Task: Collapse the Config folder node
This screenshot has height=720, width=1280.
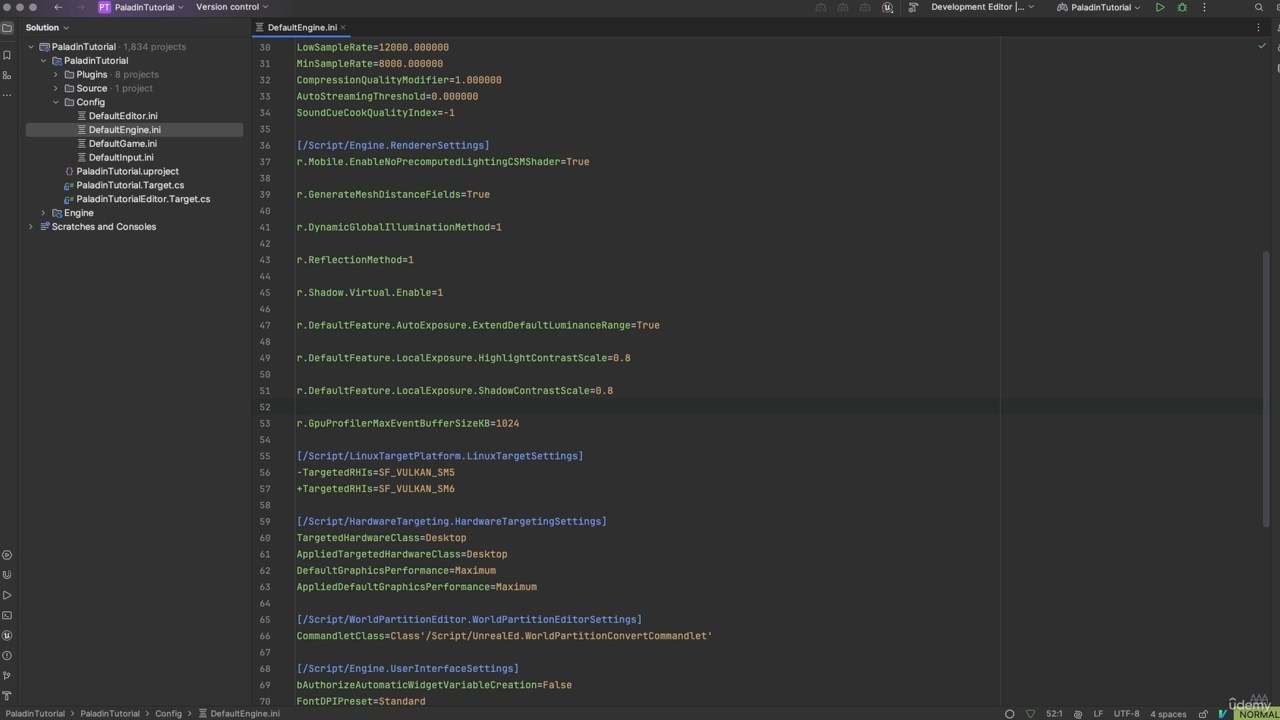Action: pyautogui.click(x=56, y=102)
